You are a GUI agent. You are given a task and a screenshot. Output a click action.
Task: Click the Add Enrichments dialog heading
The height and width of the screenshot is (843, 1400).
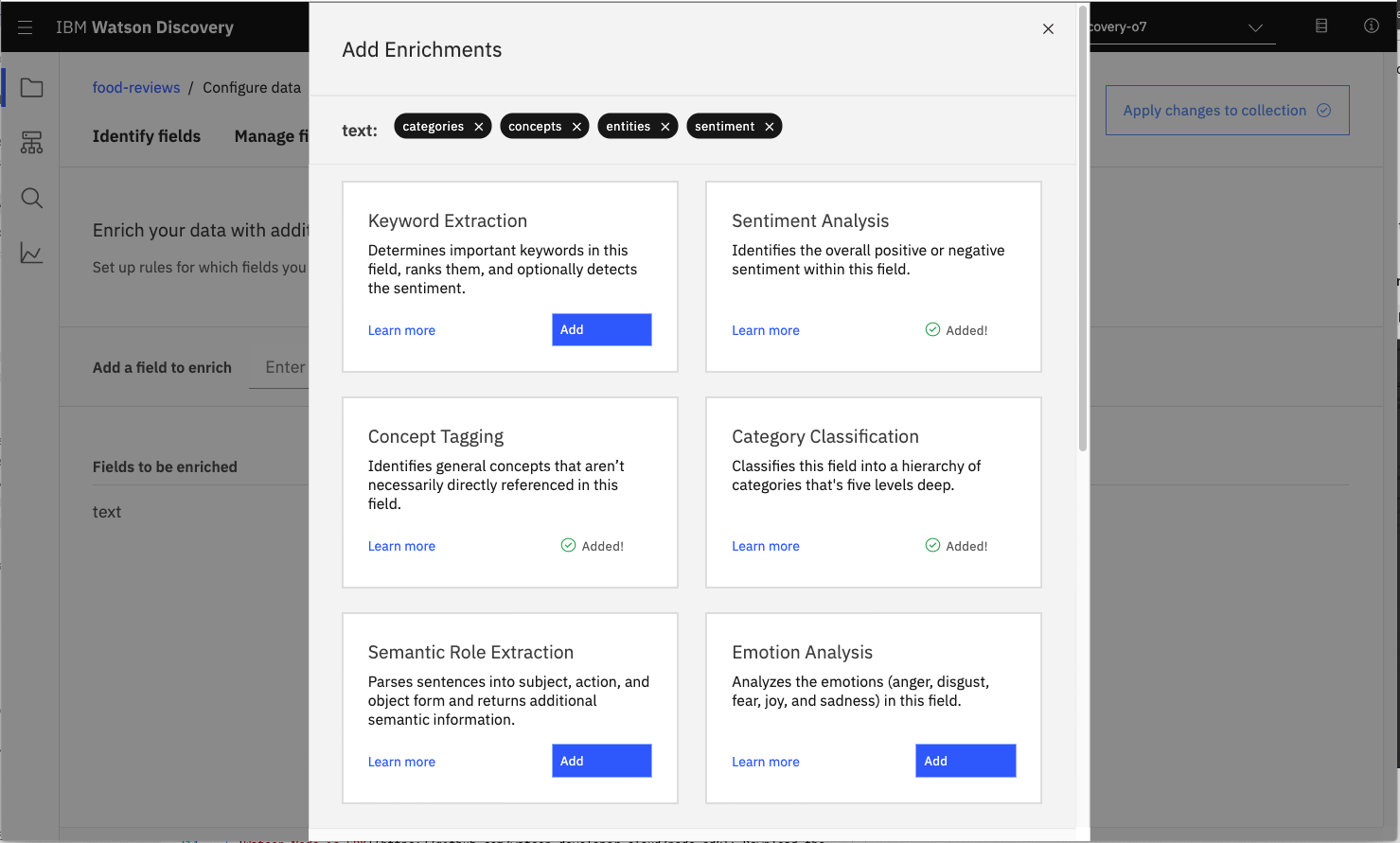422,50
